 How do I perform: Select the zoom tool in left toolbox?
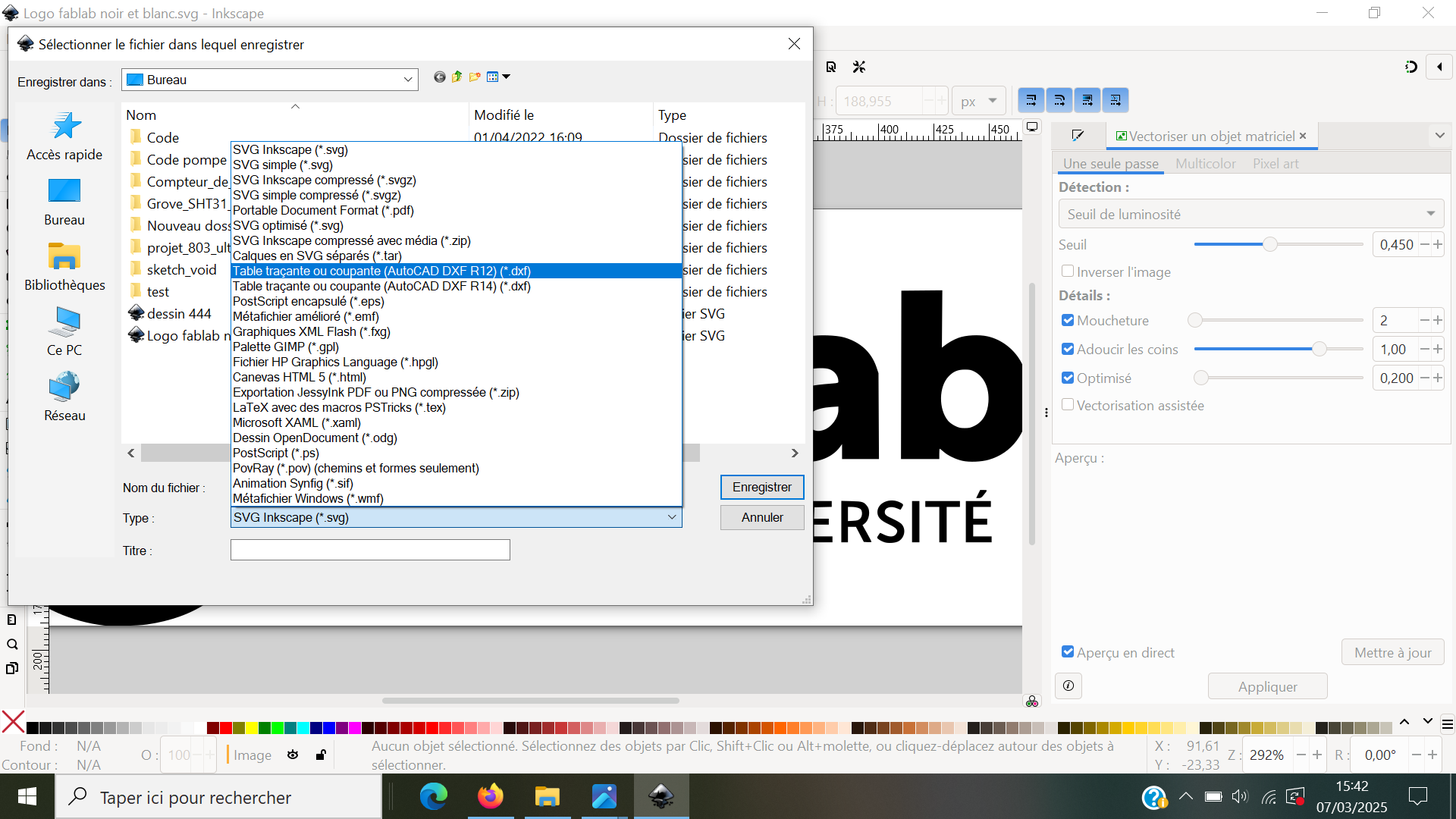(12, 645)
